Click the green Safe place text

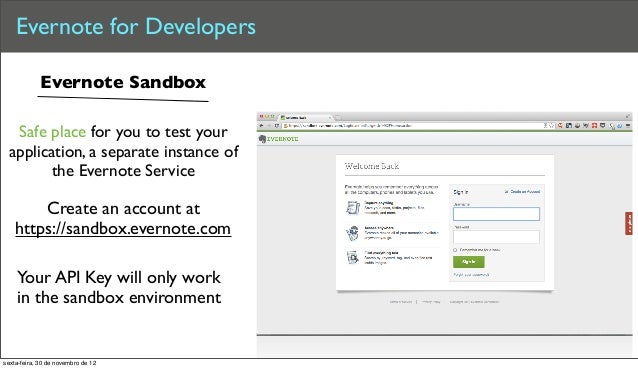[52, 132]
